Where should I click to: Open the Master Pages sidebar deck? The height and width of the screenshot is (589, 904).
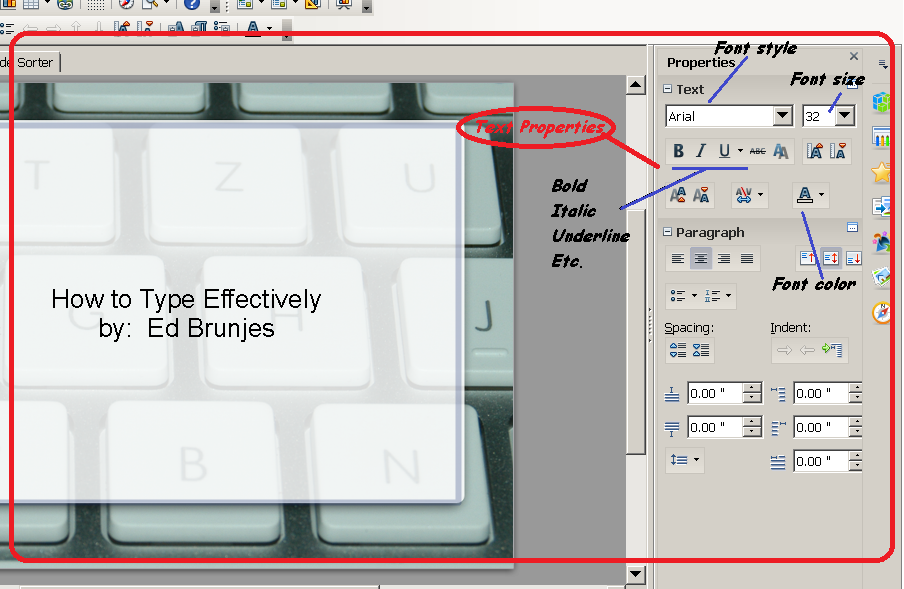(x=882, y=138)
